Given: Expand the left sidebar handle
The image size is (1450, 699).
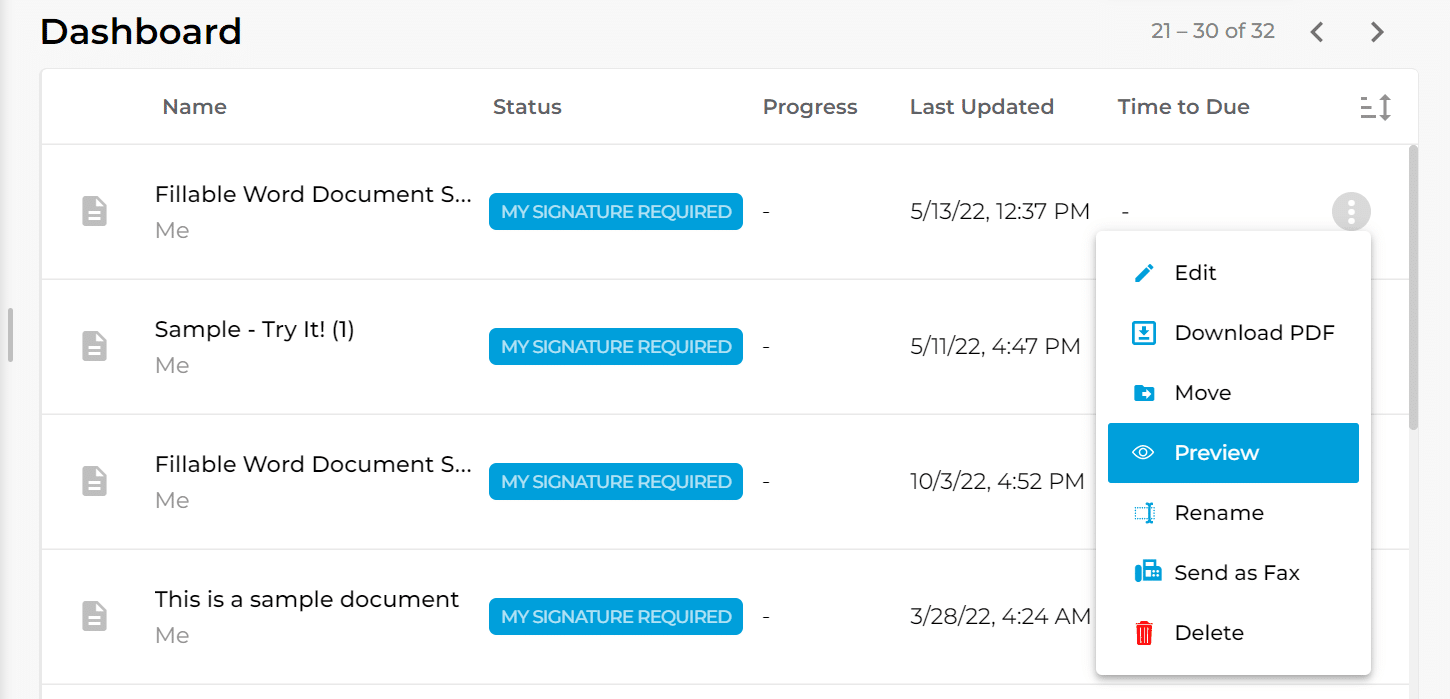Looking at the screenshot, I should point(11,335).
